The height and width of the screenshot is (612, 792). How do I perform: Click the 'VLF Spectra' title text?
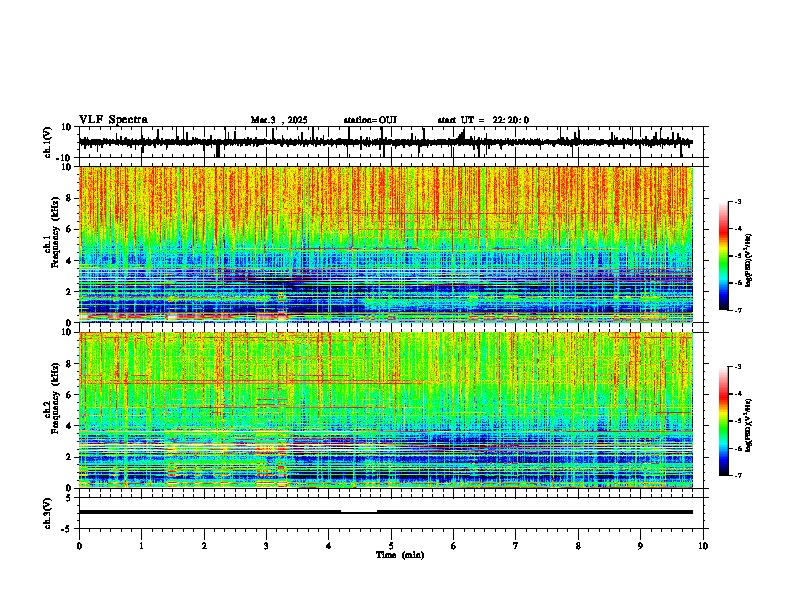point(113,120)
